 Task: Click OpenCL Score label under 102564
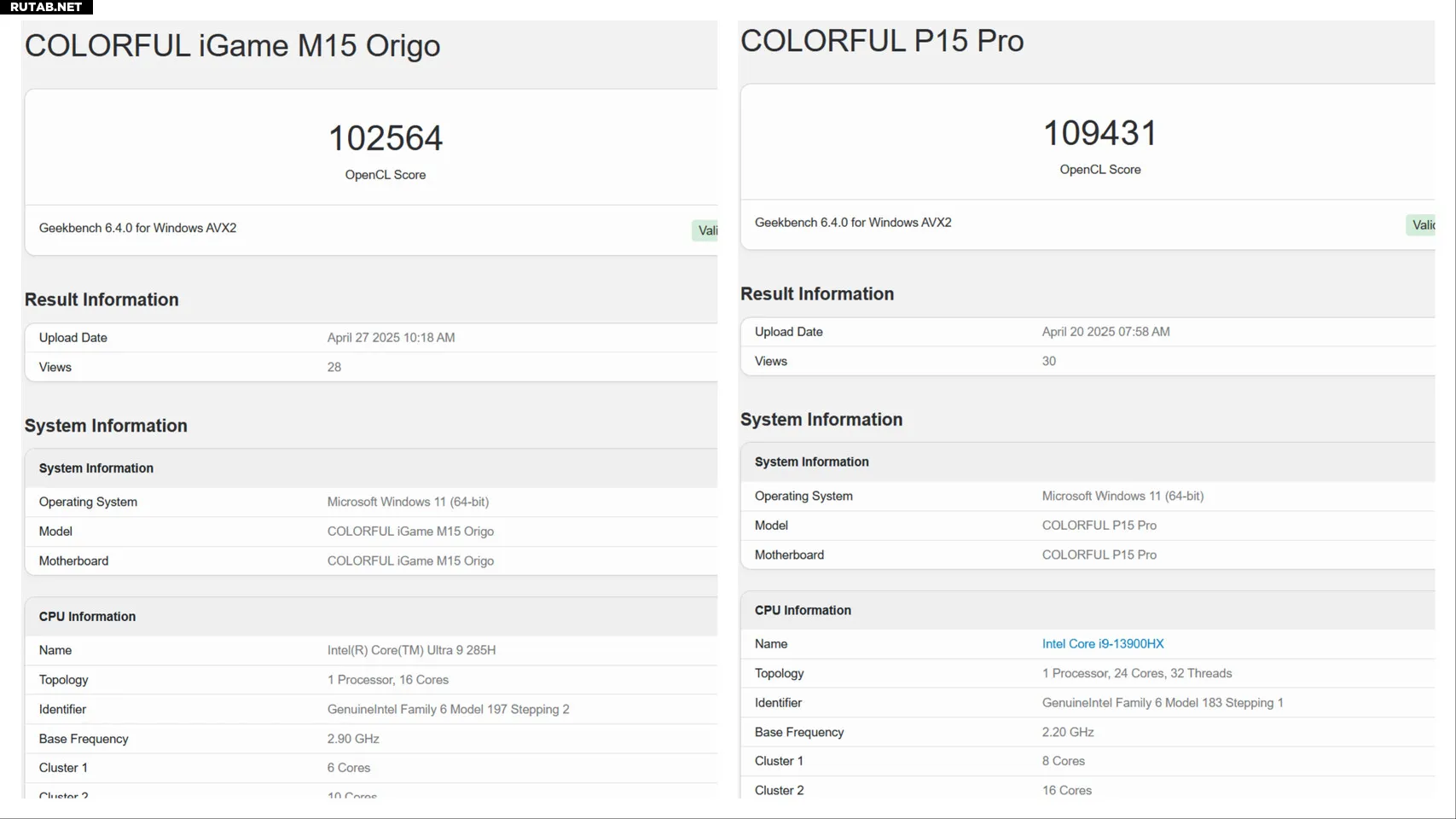coord(386,175)
